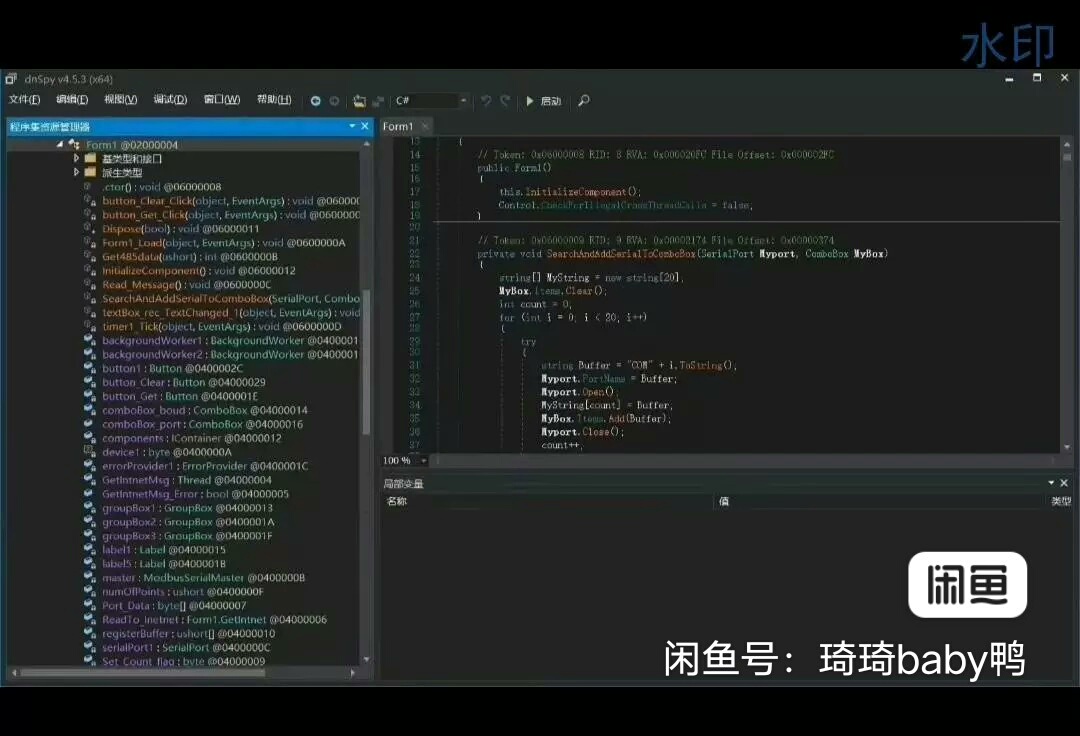
Task: Click the navigate forward arrow in toolbar
Action: [x=334, y=101]
